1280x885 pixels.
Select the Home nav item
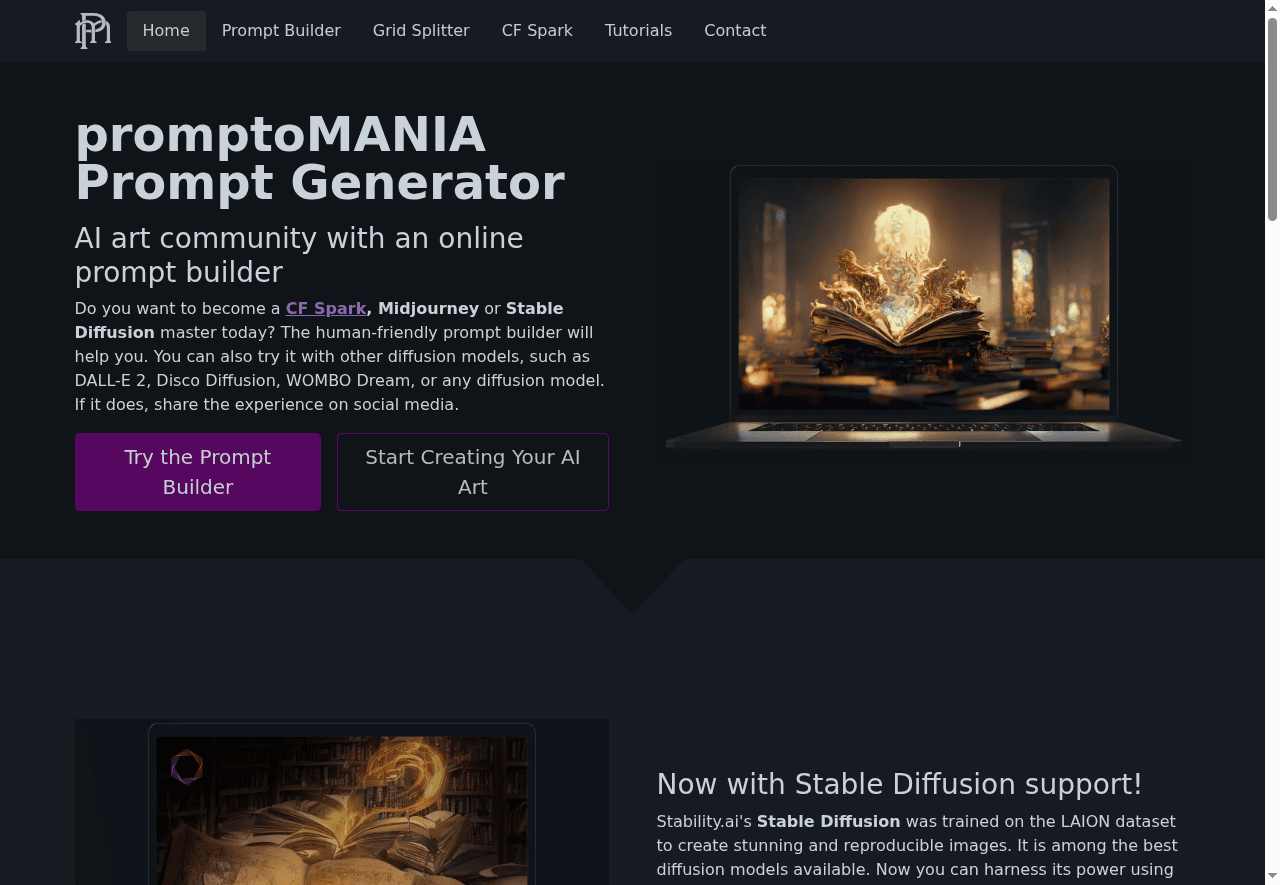pyautogui.click(x=166, y=31)
